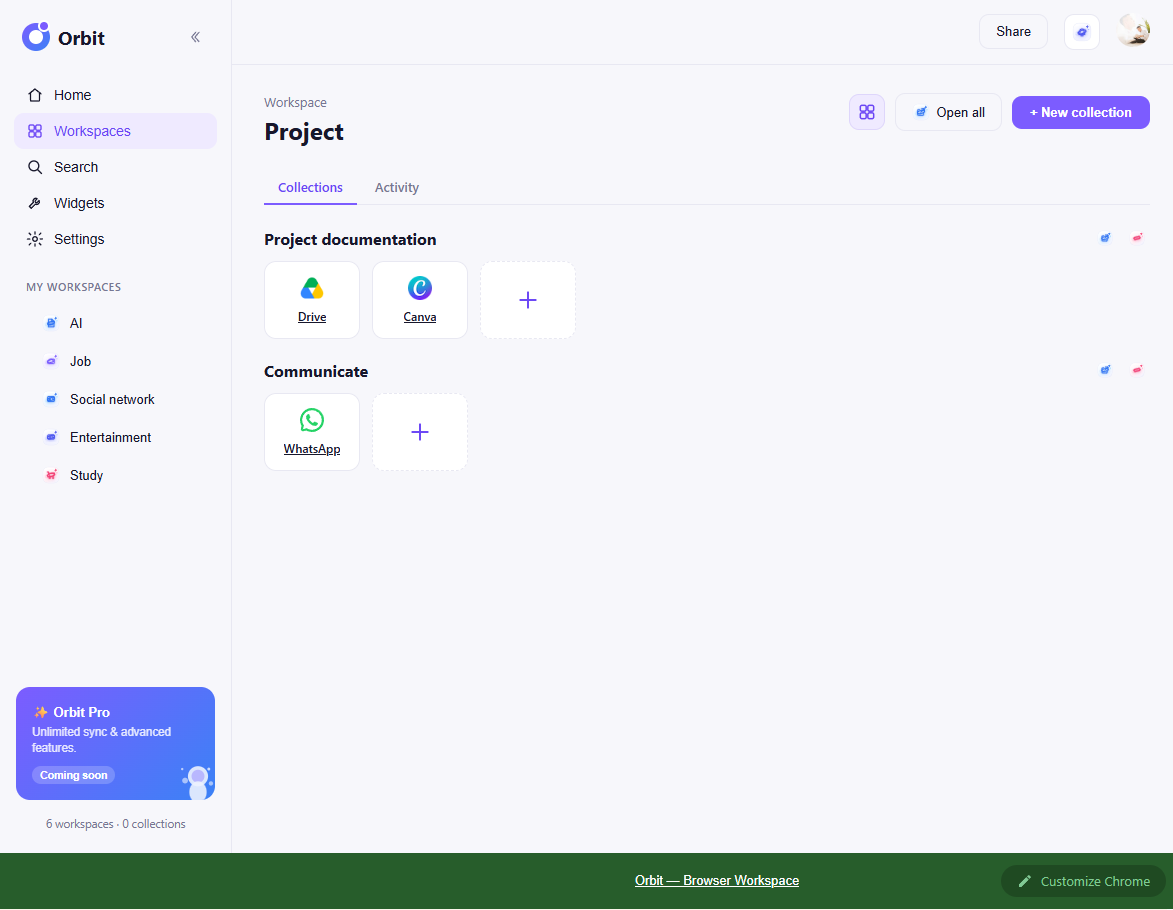Screen dimensions: 1173x910
Task: Open the Canva tile
Action: point(420,300)
